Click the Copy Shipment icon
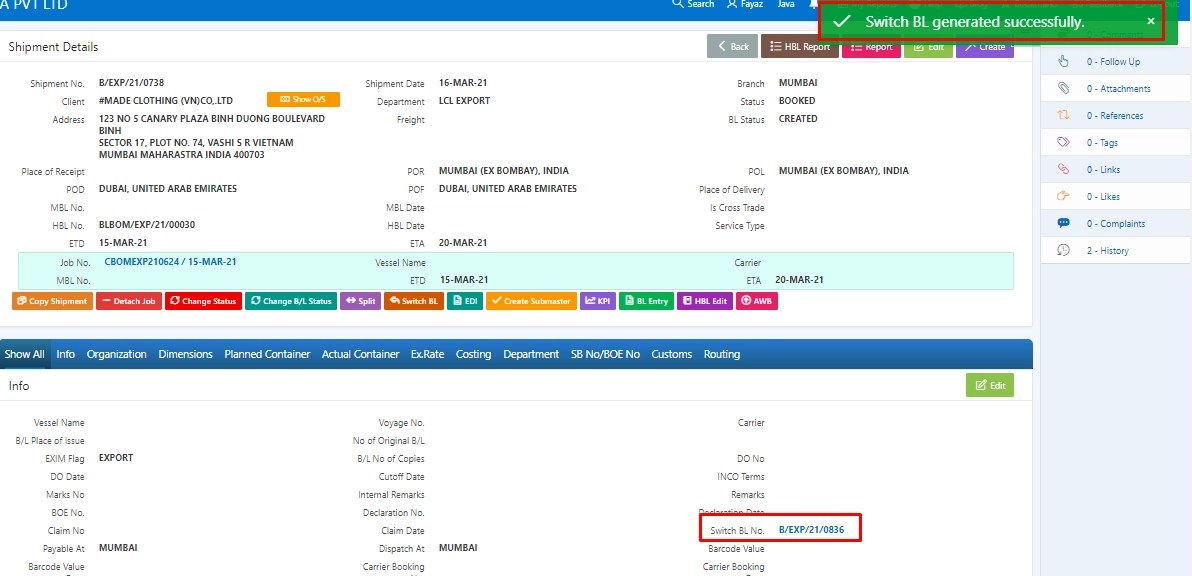Image resolution: width=1192 pixels, height=576 pixels. click(51, 300)
